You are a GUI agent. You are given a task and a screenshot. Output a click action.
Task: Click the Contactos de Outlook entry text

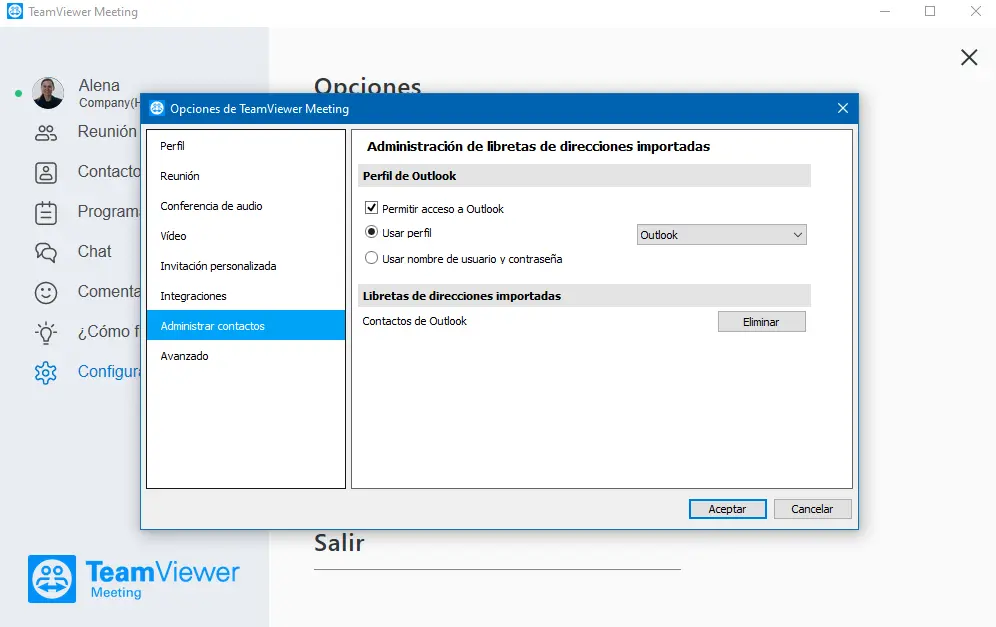coord(414,321)
